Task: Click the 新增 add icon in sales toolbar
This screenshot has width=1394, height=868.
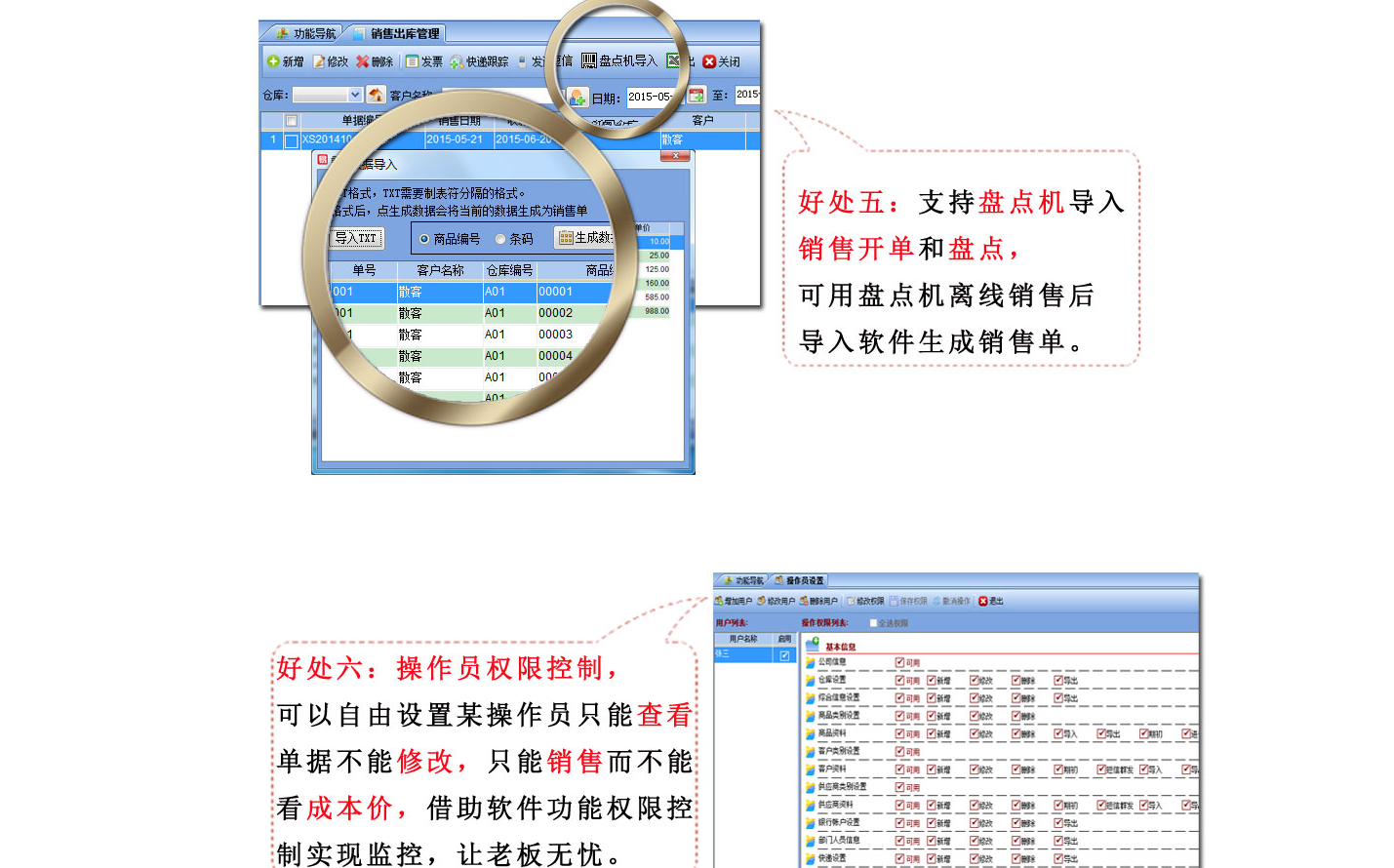Action: point(273,61)
